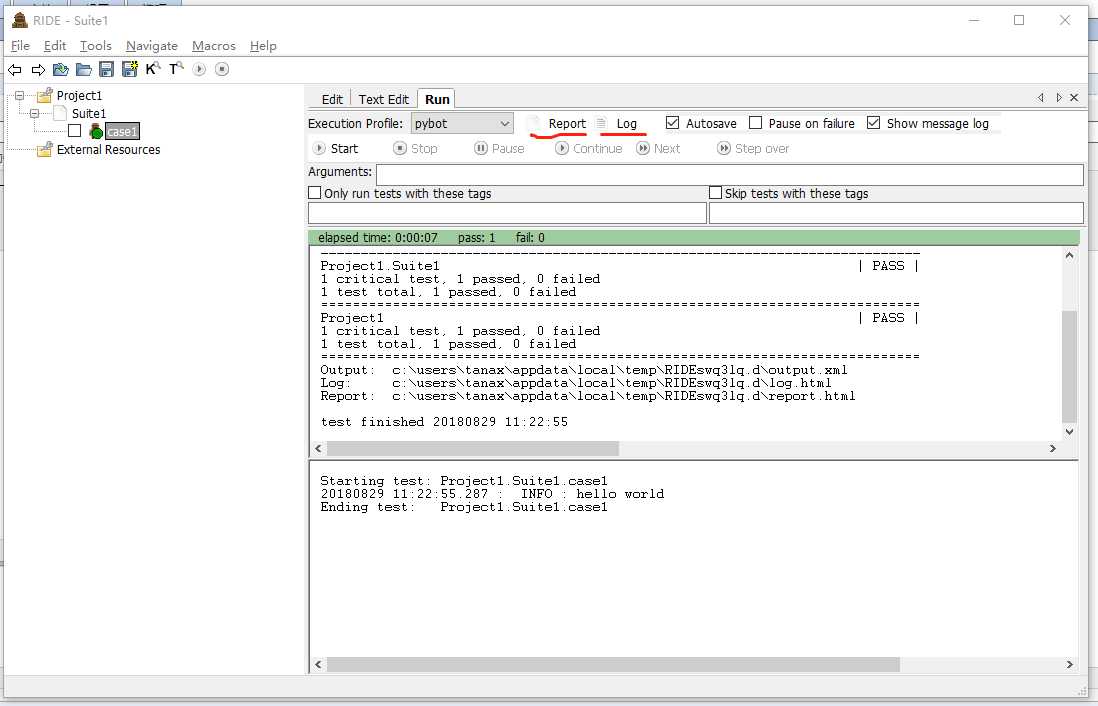Image resolution: width=1098 pixels, height=706 pixels.
Task: Open the Edit menu
Action: [55, 46]
